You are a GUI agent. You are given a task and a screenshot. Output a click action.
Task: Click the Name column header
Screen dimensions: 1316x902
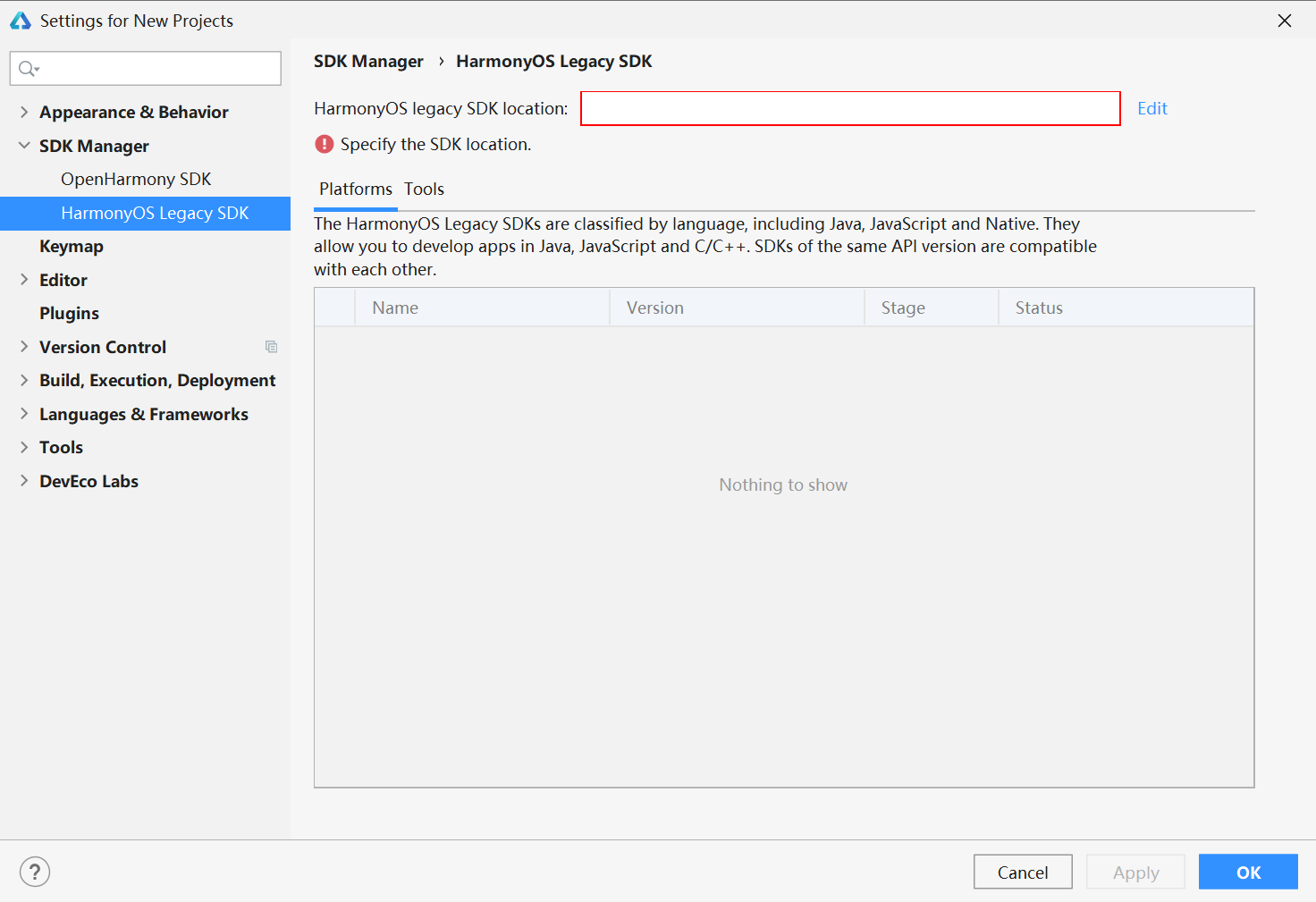click(483, 308)
